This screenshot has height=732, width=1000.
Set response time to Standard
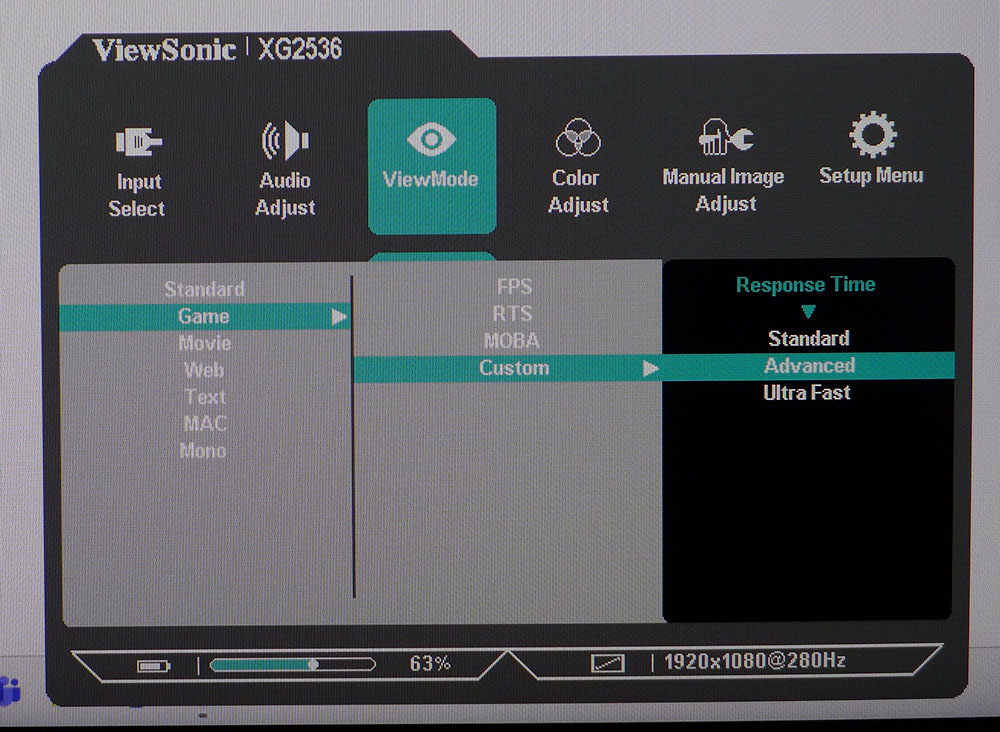(809, 338)
